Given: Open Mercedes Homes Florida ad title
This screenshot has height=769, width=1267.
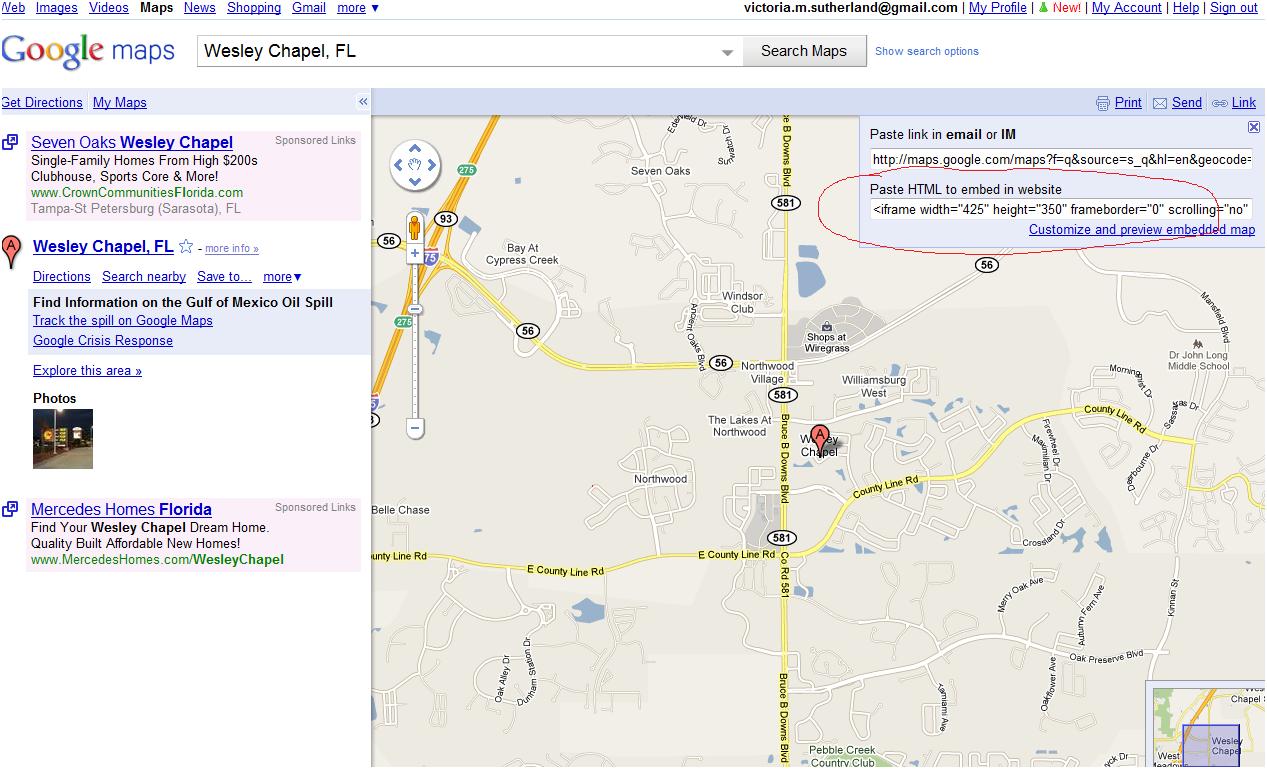Looking at the screenshot, I should coord(121,509).
